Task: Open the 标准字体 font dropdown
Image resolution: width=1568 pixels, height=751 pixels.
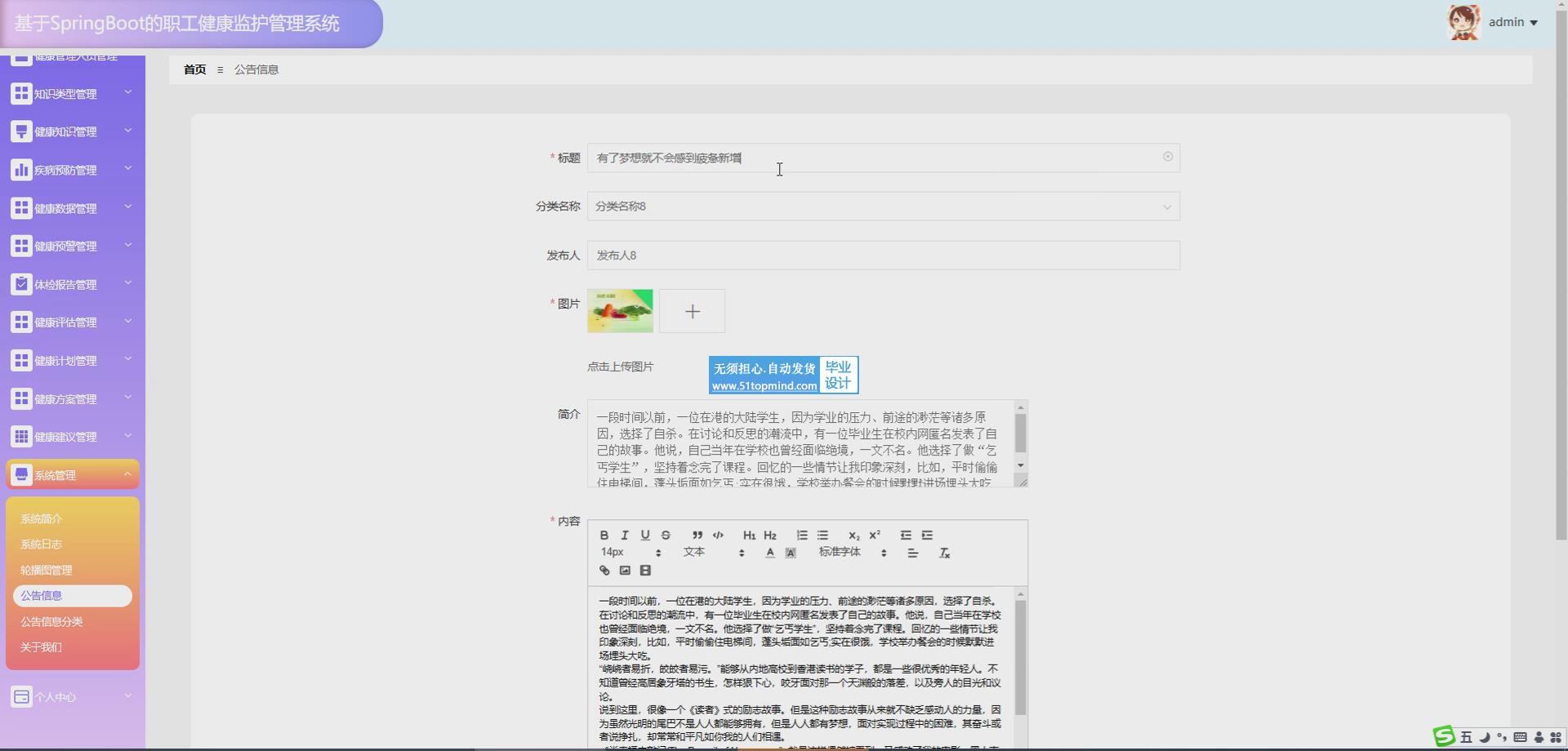Action: coord(852,553)
